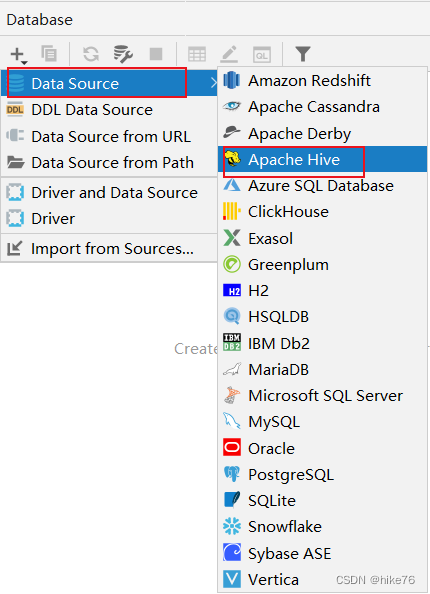Click the Edit Source pencil icon
The image size is (430, 594).
(x=229, y=54)
